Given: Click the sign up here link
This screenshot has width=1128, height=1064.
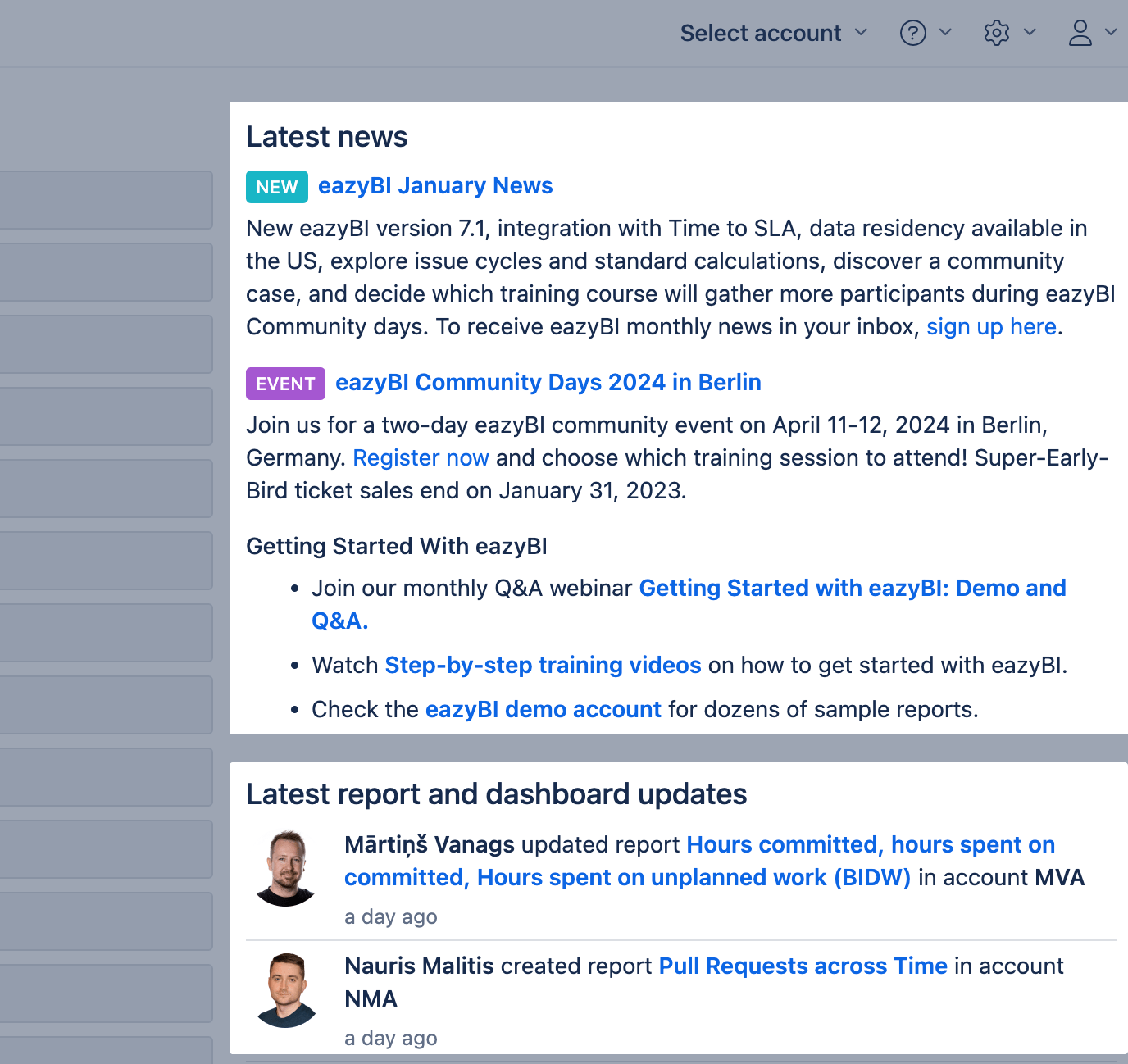Looking at the screenshot, I should [x=991, y=327].
